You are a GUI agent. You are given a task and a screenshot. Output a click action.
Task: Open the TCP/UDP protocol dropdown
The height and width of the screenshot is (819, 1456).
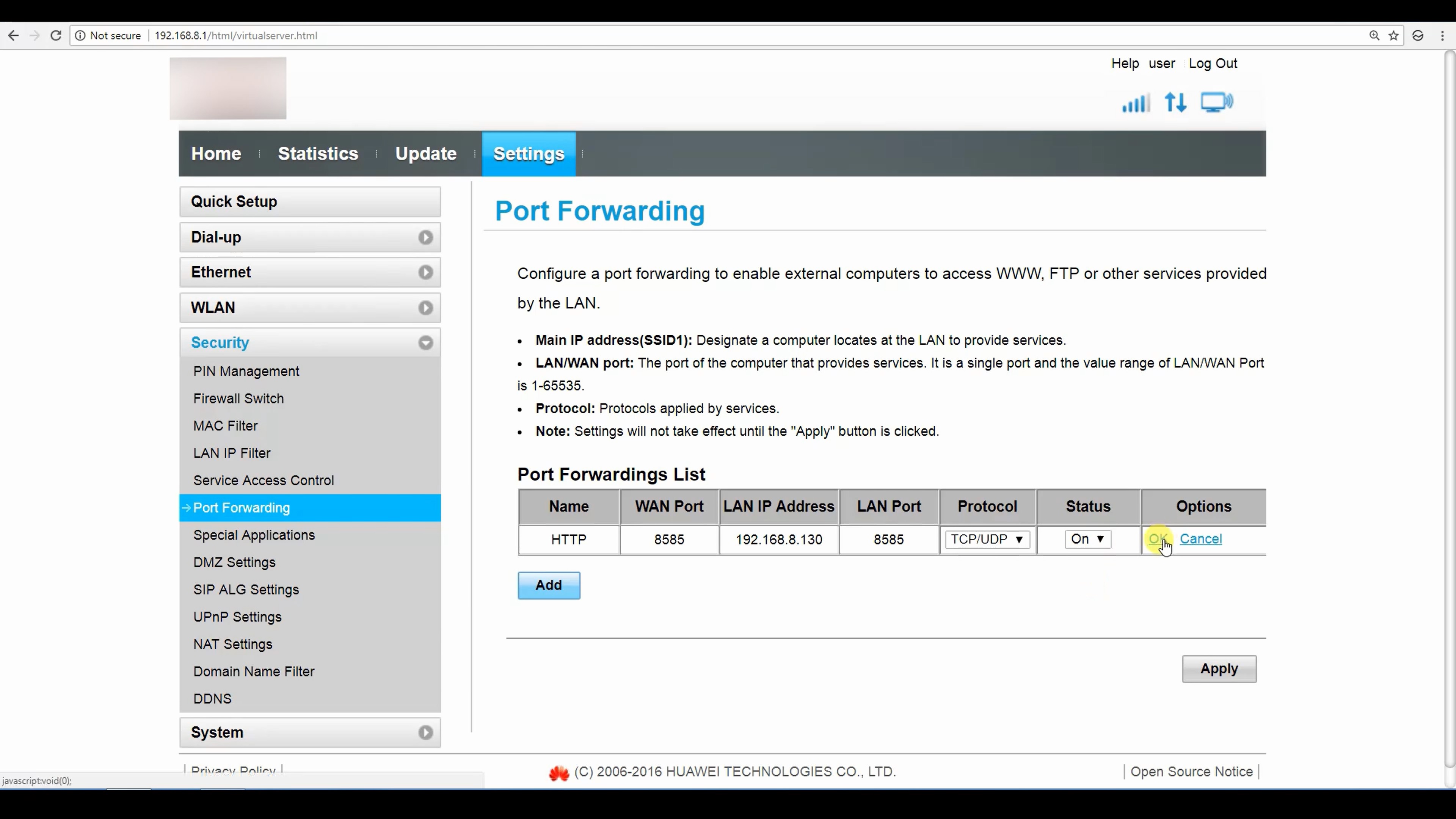(987, 539)
